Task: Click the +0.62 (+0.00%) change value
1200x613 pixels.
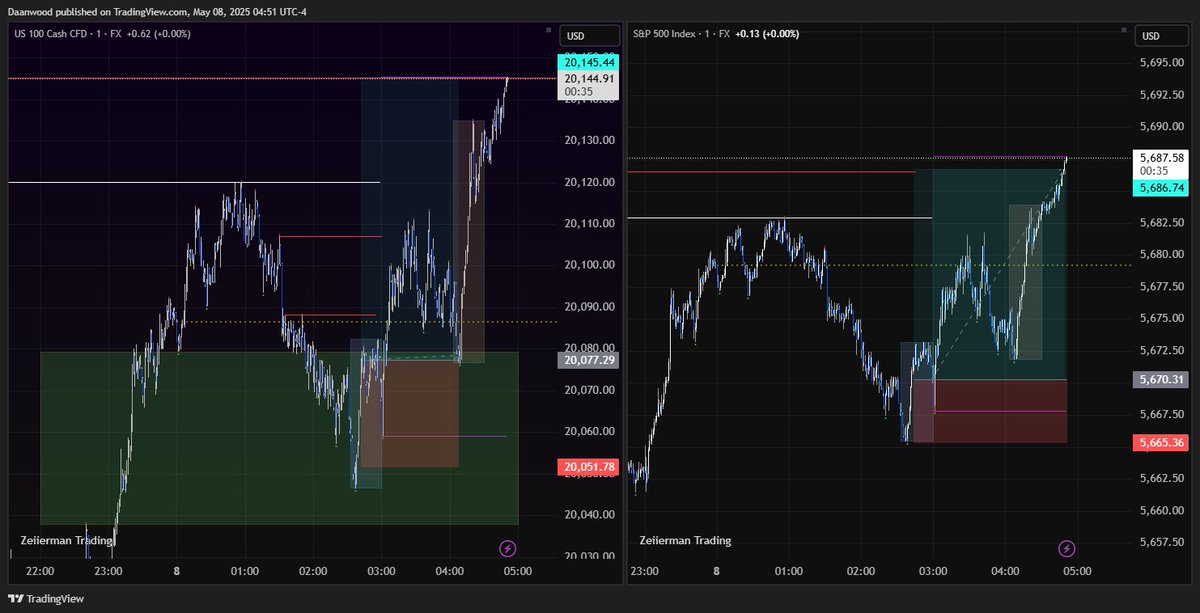Action: point(160,34)
